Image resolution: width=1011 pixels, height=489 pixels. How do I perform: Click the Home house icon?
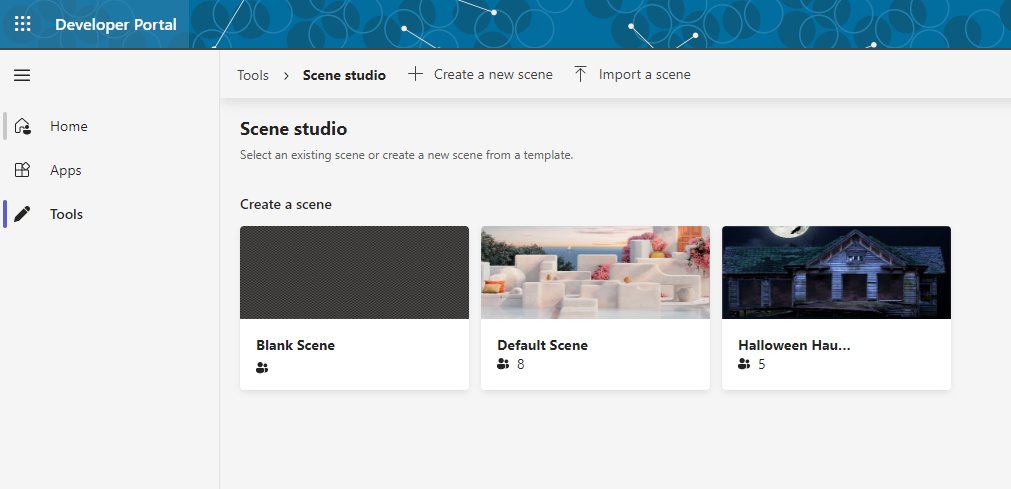coord(23,126)
